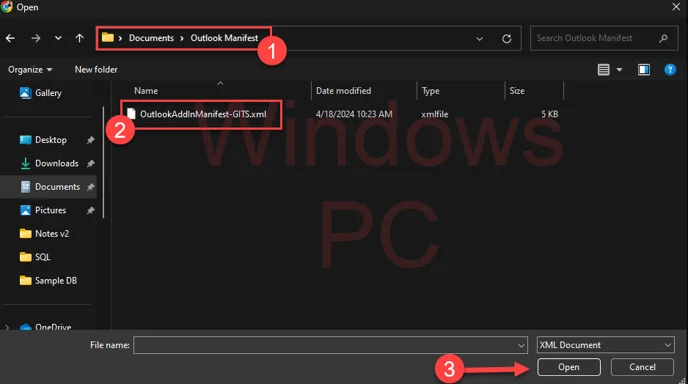
Task: Open Desktop in the sidebar
Action: 43,140
